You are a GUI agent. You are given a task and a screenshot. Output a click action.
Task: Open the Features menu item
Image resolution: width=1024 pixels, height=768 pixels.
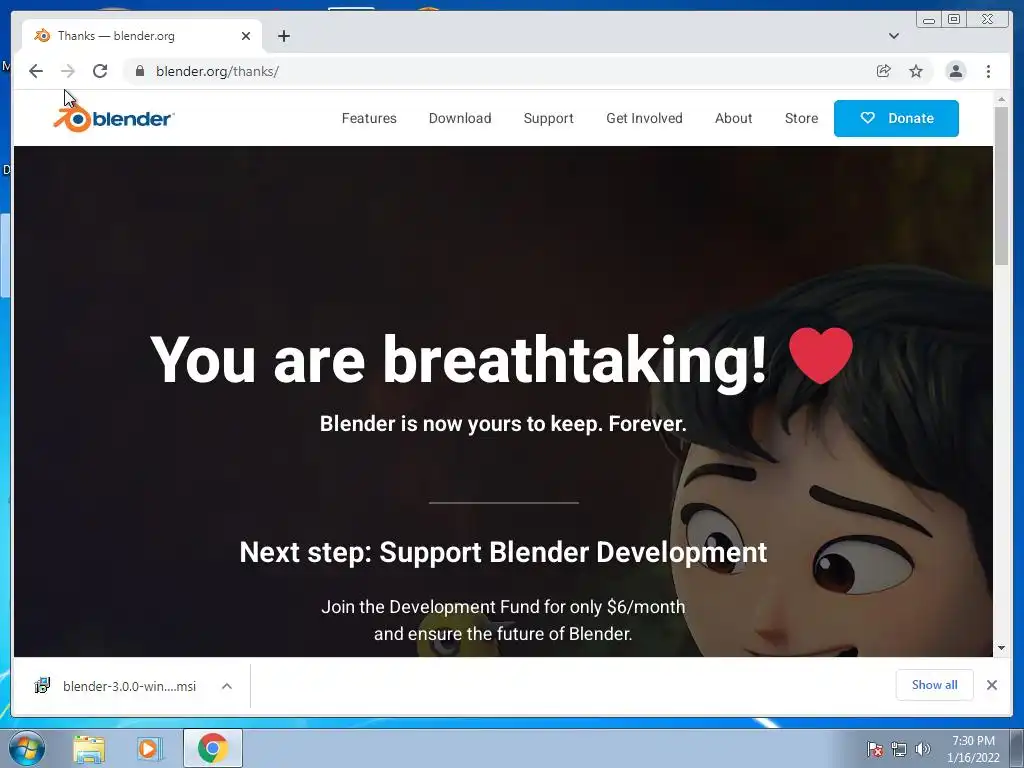tap(369, 118)
